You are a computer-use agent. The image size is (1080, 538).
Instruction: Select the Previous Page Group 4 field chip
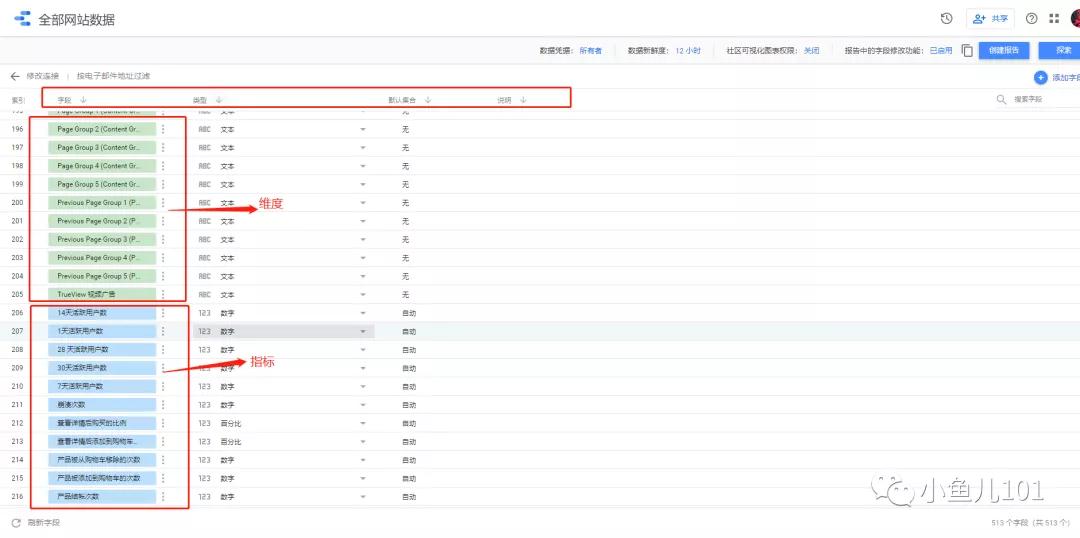pyautogui.click(x=102, y=258)
